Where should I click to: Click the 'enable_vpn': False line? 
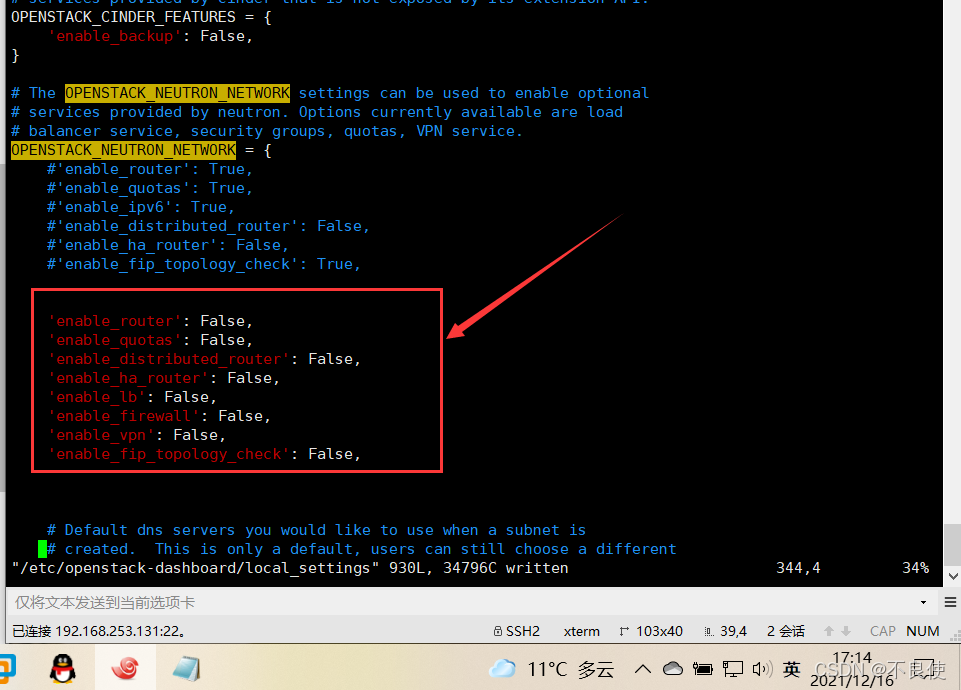137,435
